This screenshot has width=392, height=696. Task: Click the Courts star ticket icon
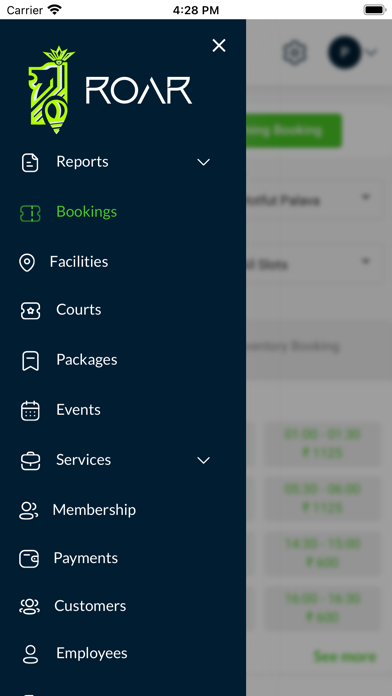pos(30,311)
